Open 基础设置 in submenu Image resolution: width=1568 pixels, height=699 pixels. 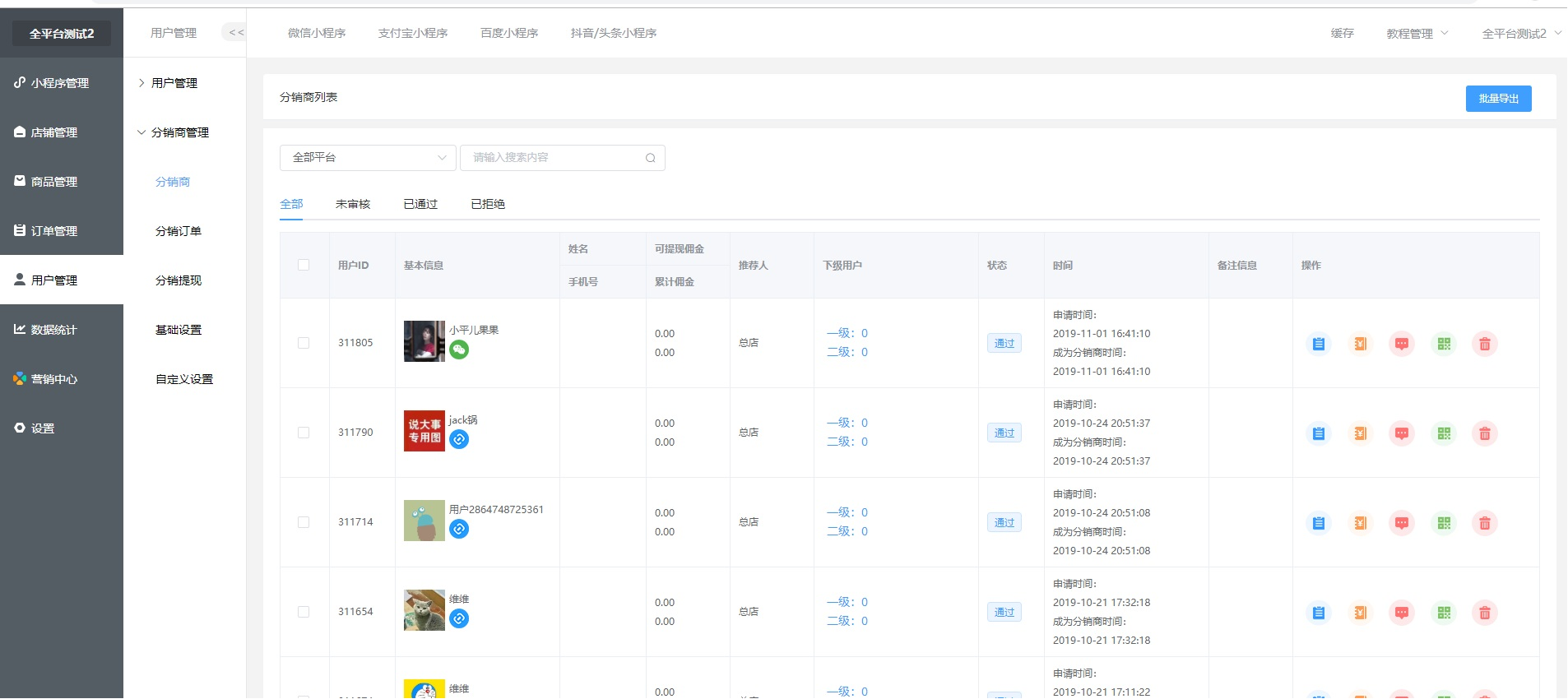[x=179, y=330]
